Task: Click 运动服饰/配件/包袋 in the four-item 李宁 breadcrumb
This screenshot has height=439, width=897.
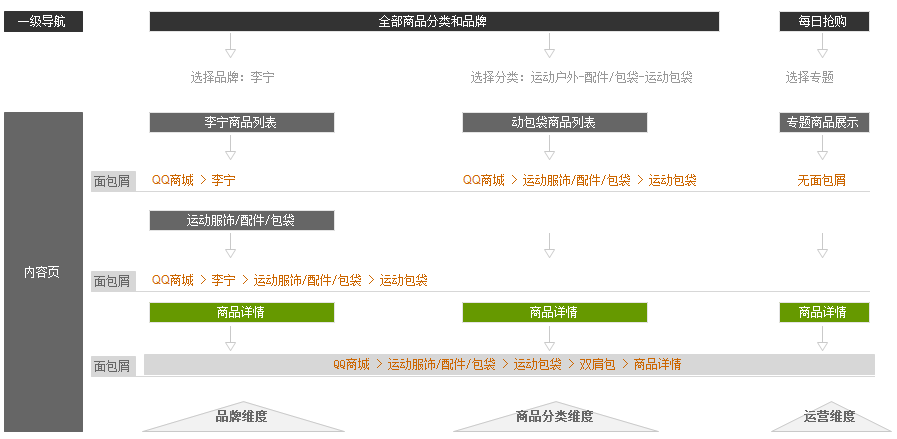Action: pyautogui.click(x=307, y=280)
